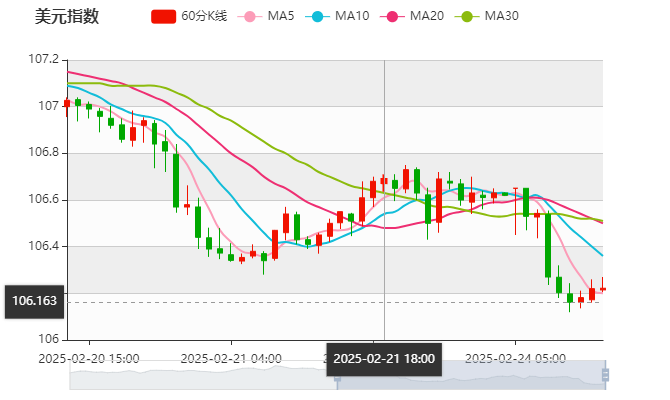The image size is (670, 400).
Task: Click the left handle of zoom slider
Action: (337, 378)
